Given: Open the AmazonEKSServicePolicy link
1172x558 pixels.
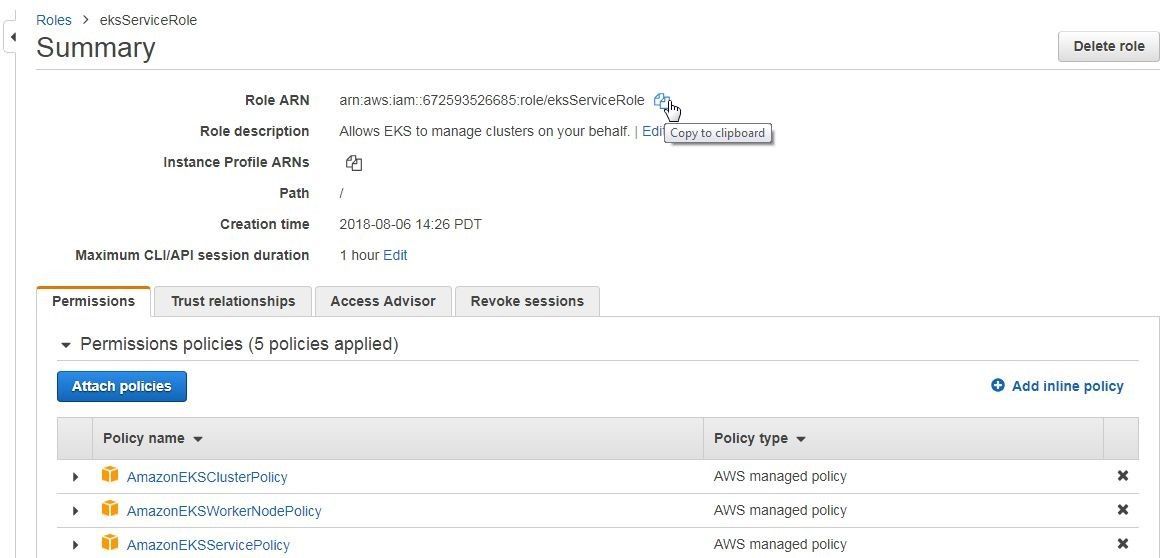Looking at the screenshot, I should pyautogui.click(x=209, y=545).
